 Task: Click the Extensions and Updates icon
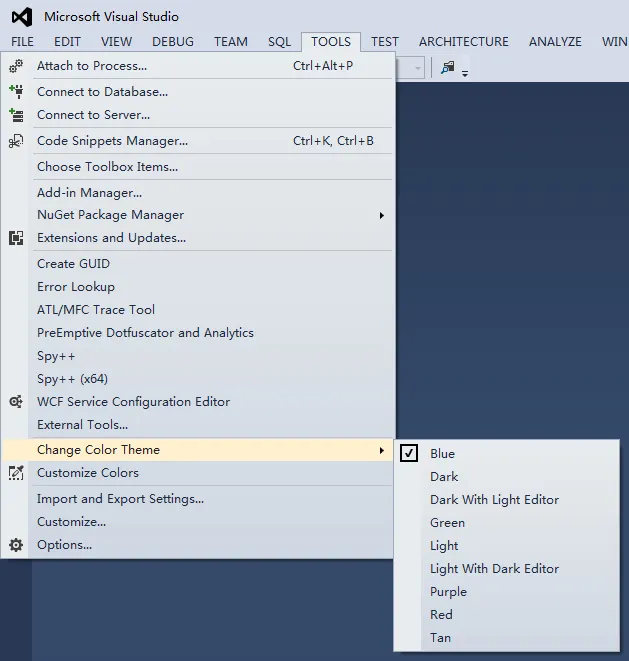(16, 238)
